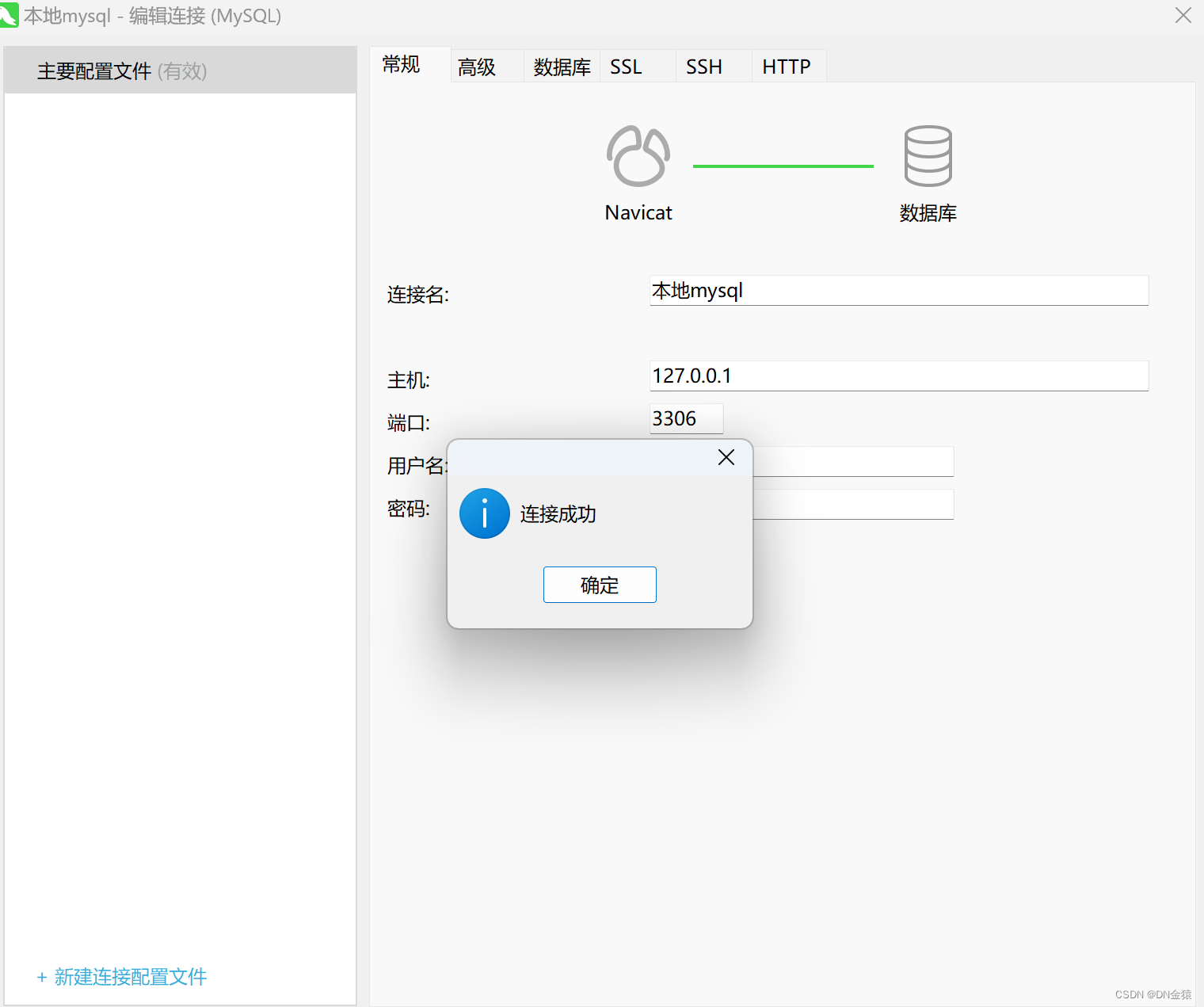
Task: Click the blue info icon in dialog
Action: tap(484, 513)
